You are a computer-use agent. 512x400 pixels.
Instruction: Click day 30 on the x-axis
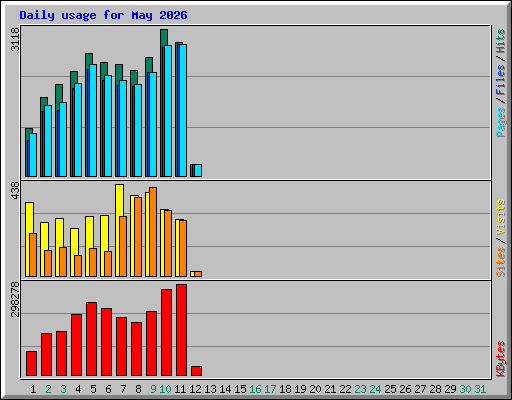click(465, 389)
